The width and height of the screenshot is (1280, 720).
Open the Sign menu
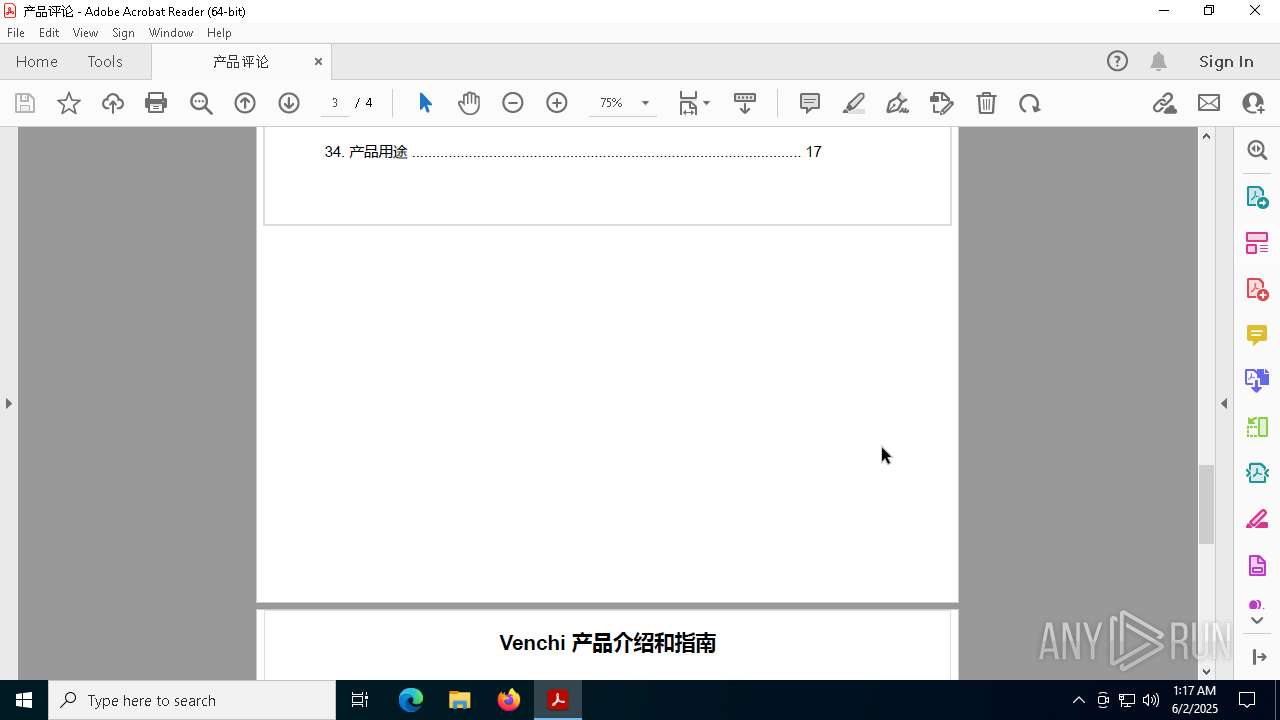[x=124, y=33]
